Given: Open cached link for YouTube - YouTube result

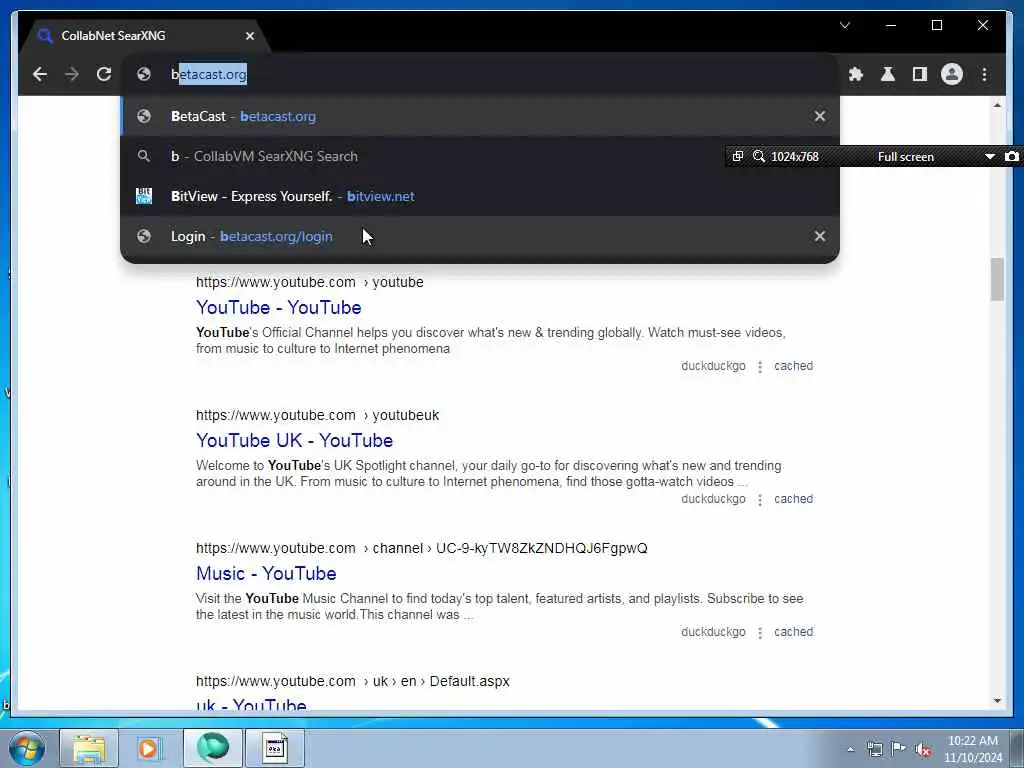Looking at the screenshot, I should click(793, 366).
